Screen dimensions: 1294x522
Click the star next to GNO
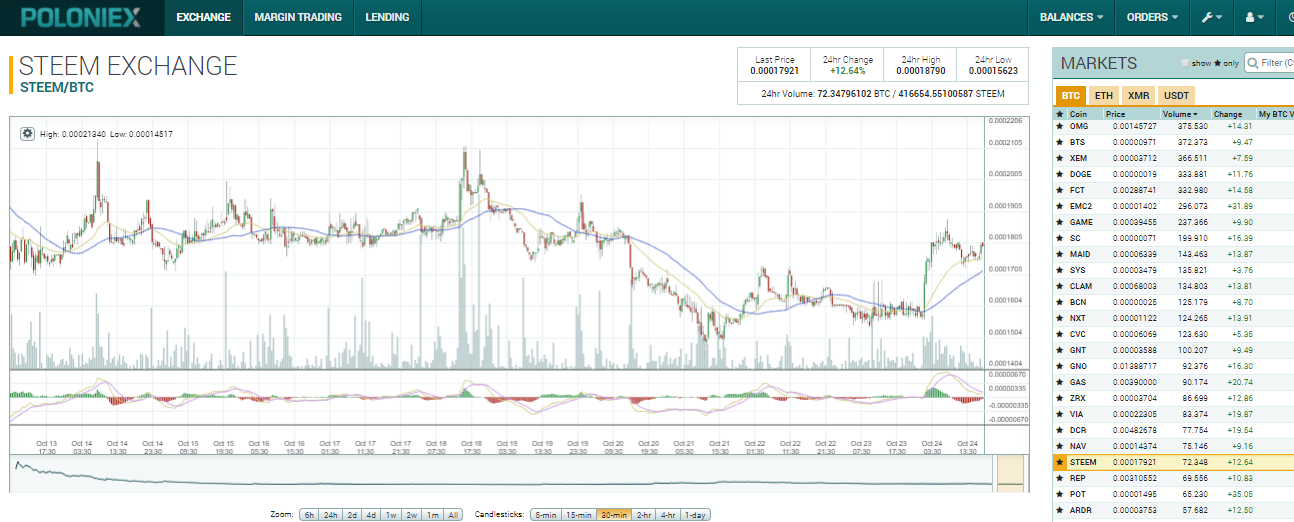click(x=1059, y=366)
